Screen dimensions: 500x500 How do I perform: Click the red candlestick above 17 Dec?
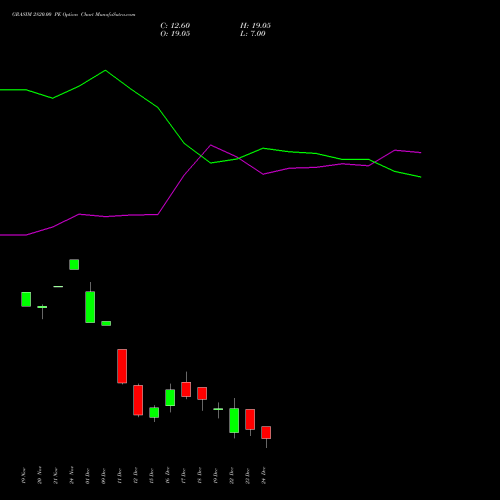pyautogui.click(x=186, y=389)
